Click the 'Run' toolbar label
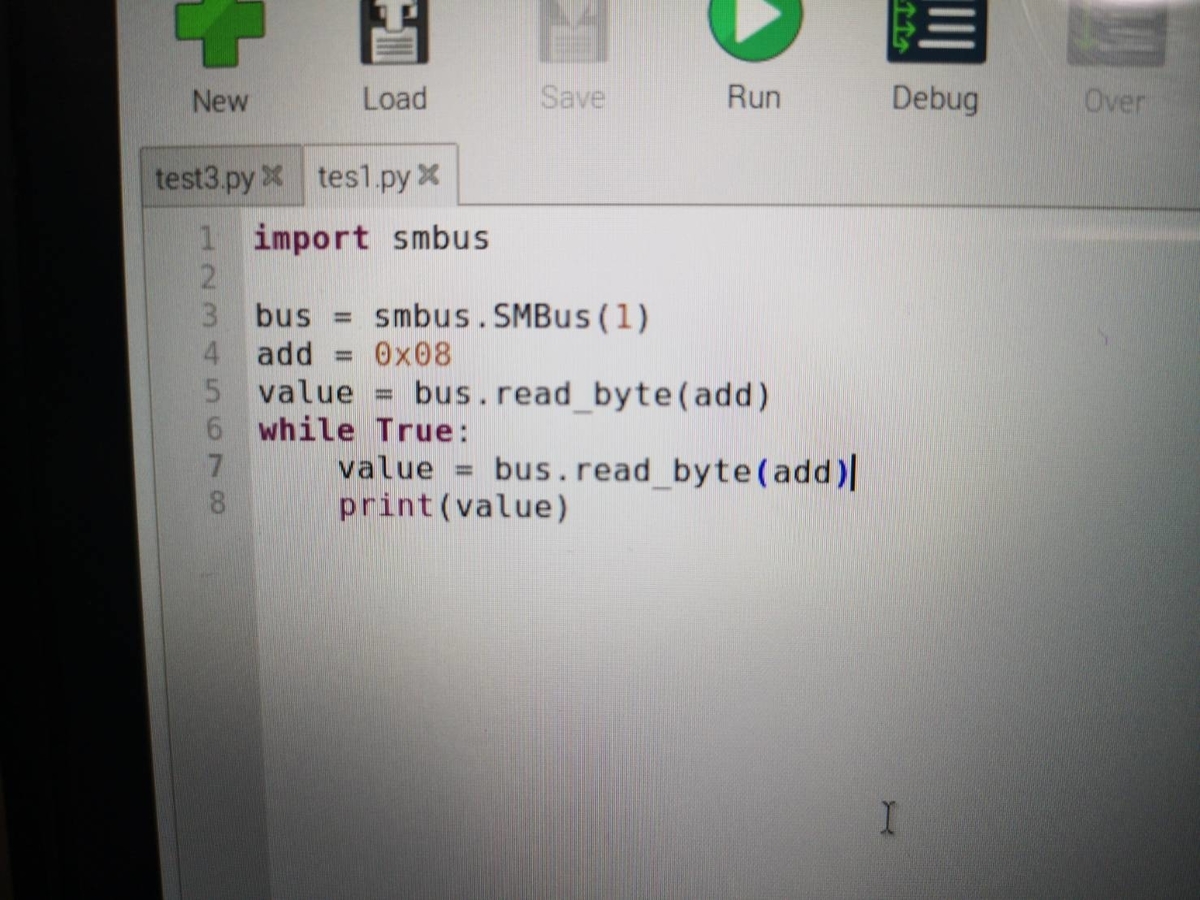Image resolution: width=1200 pixels, height=900 pixels. click(753, 97)
